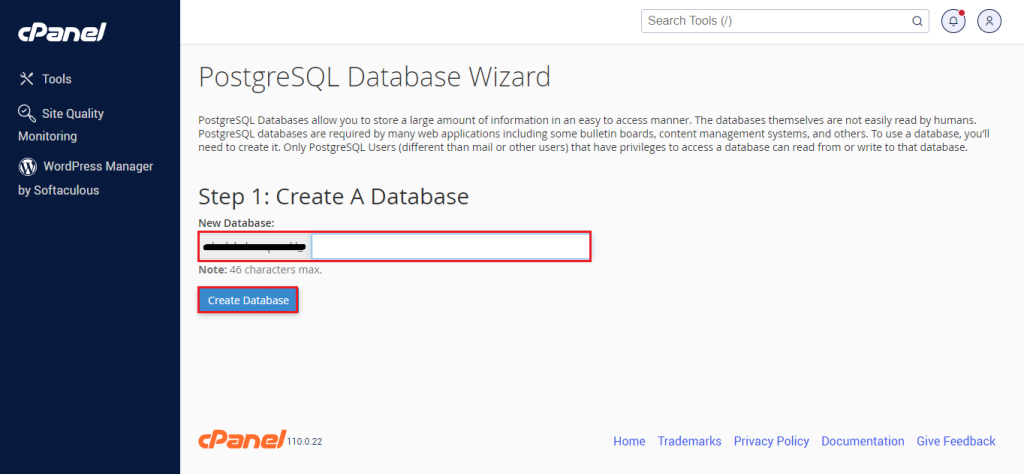Click the Site Quality Monitoring magnifier icon
1024x474 pixels.
(27, 113)
